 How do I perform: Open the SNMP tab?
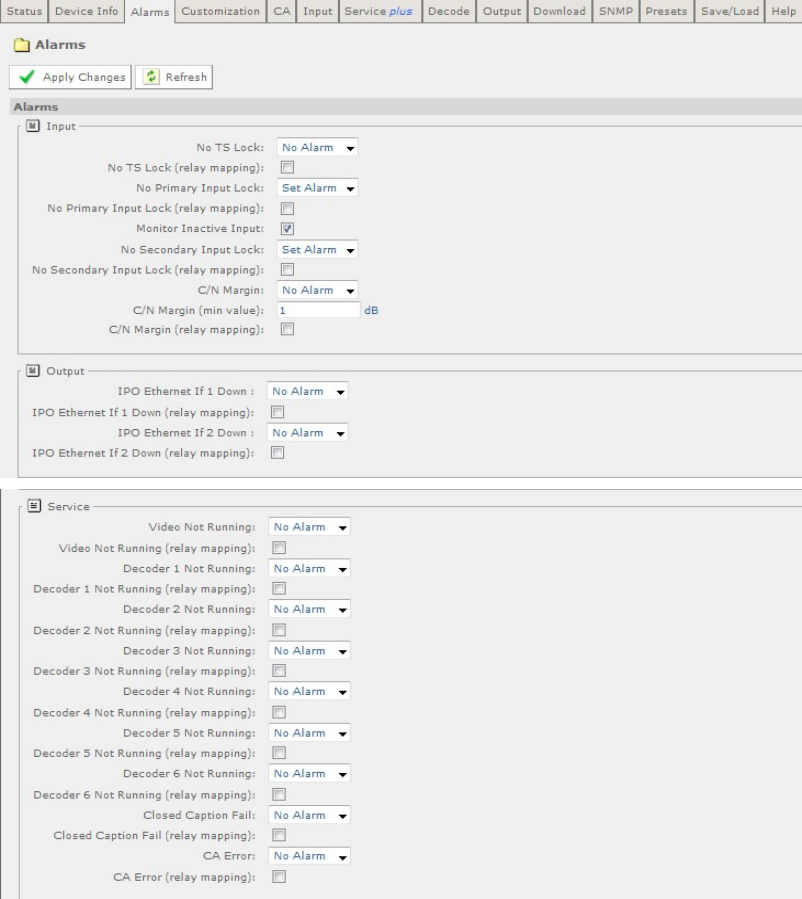click(x=616, y=11)
